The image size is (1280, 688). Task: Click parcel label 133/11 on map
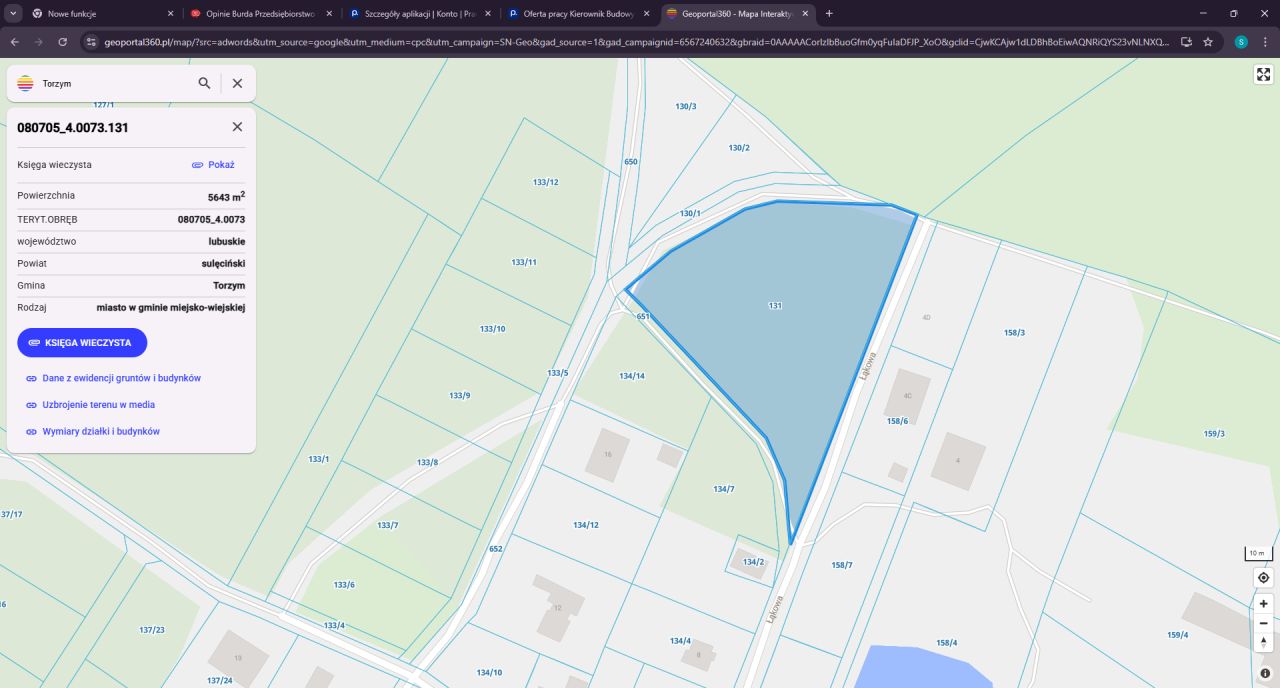(x=524, y=262)
